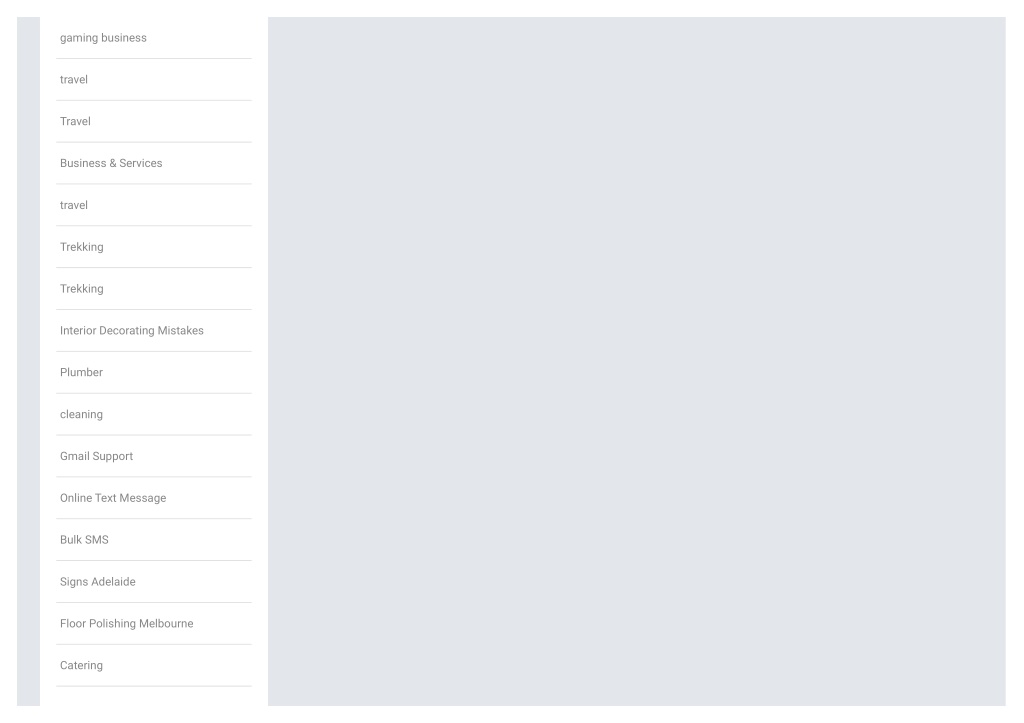Image resolution: width=1024 pixels, height=723 pixels.
Task: Open the gaming business link
Action: [103, 38]
